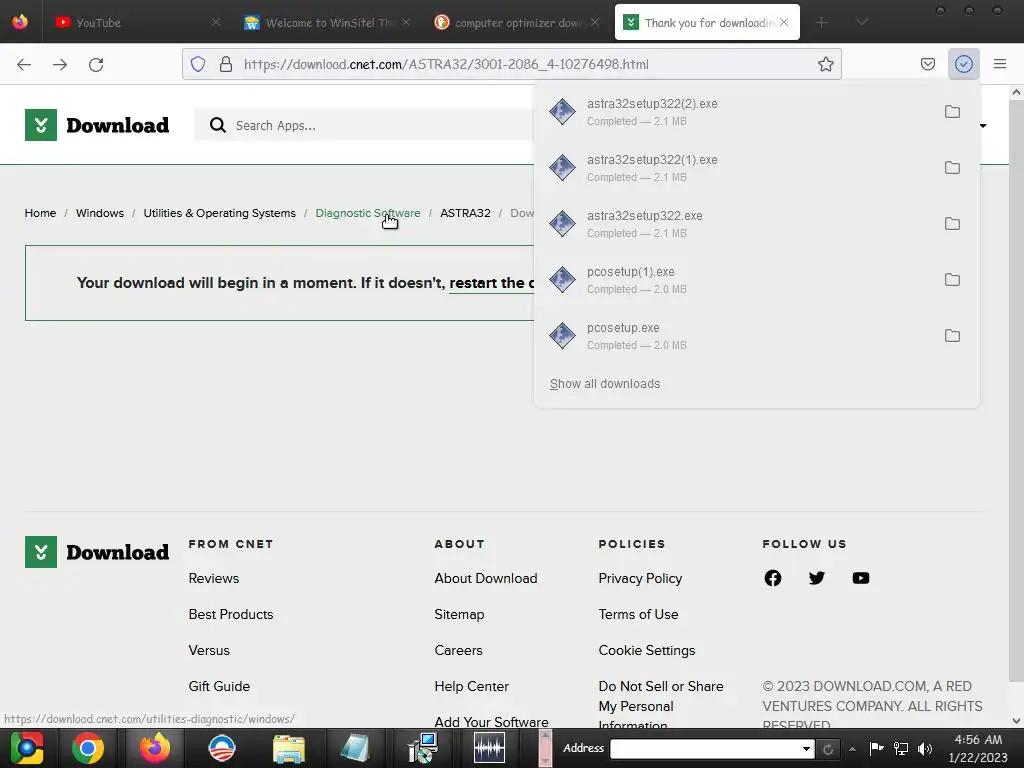Open About Download footer link

(x=486, y=578)
